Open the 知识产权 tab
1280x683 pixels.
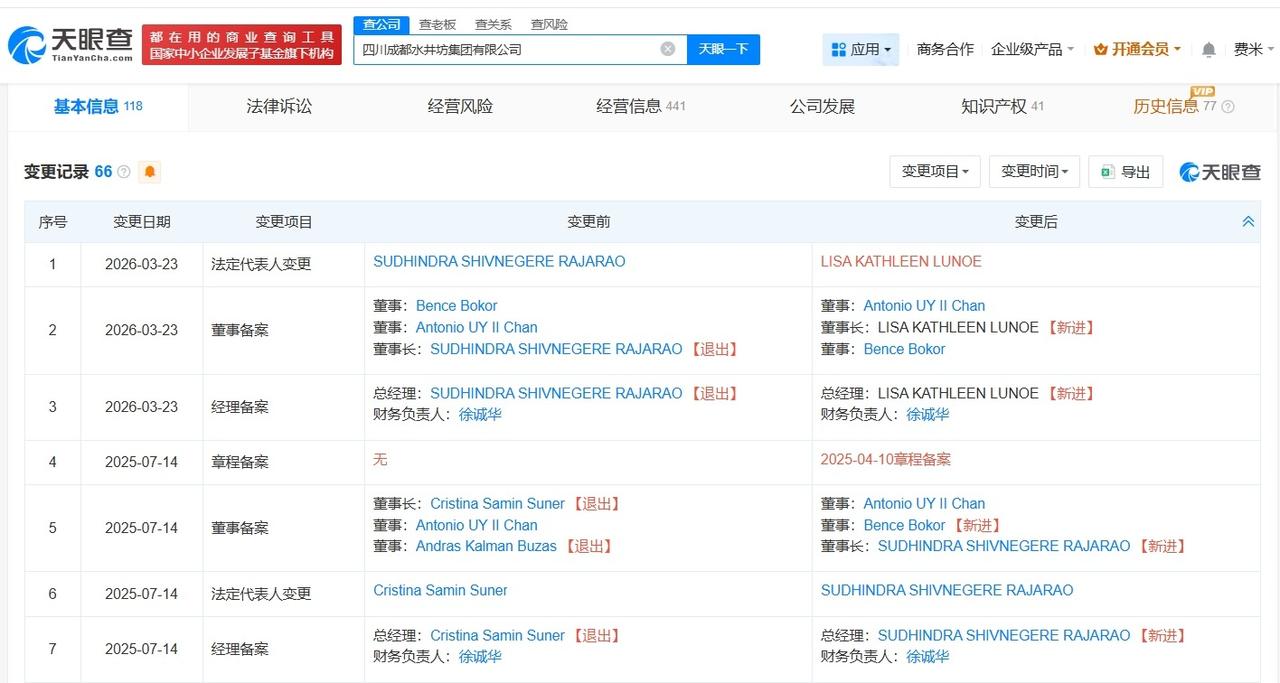point(1002,106)
